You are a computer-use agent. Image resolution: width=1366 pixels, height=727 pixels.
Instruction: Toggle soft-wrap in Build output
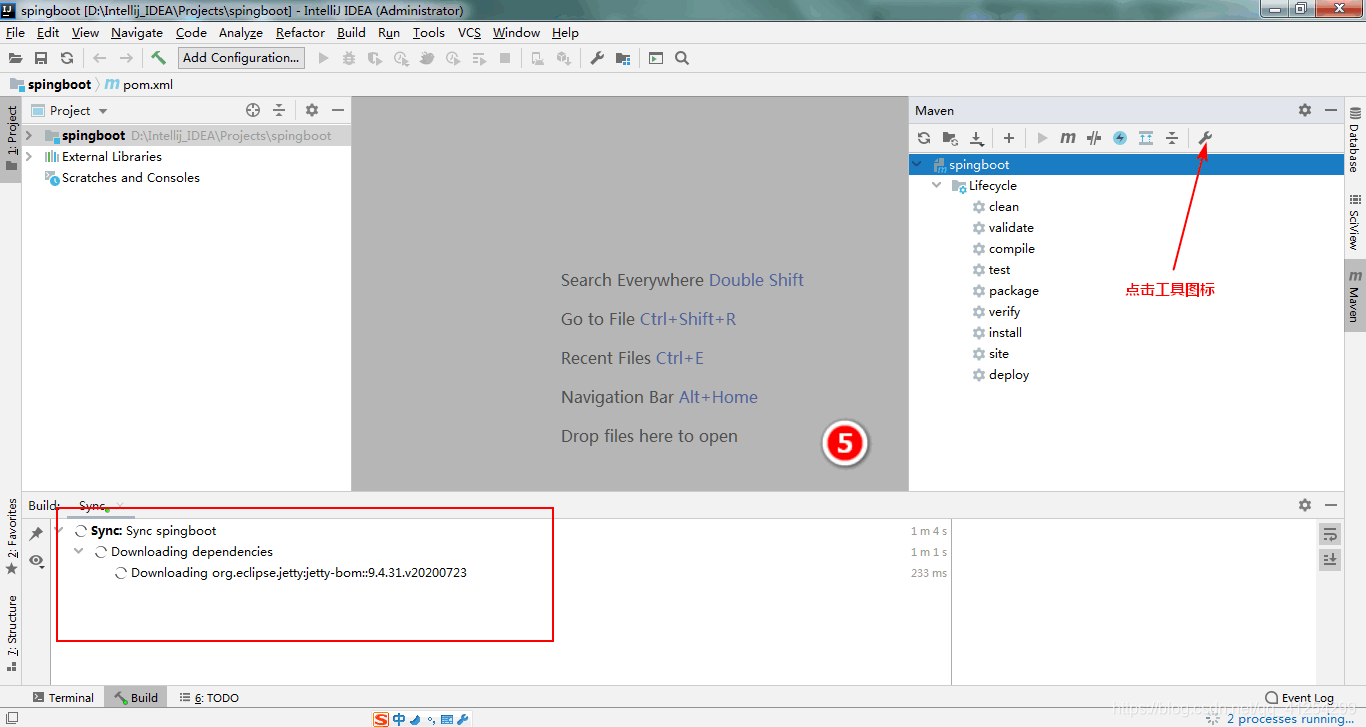1330,534
